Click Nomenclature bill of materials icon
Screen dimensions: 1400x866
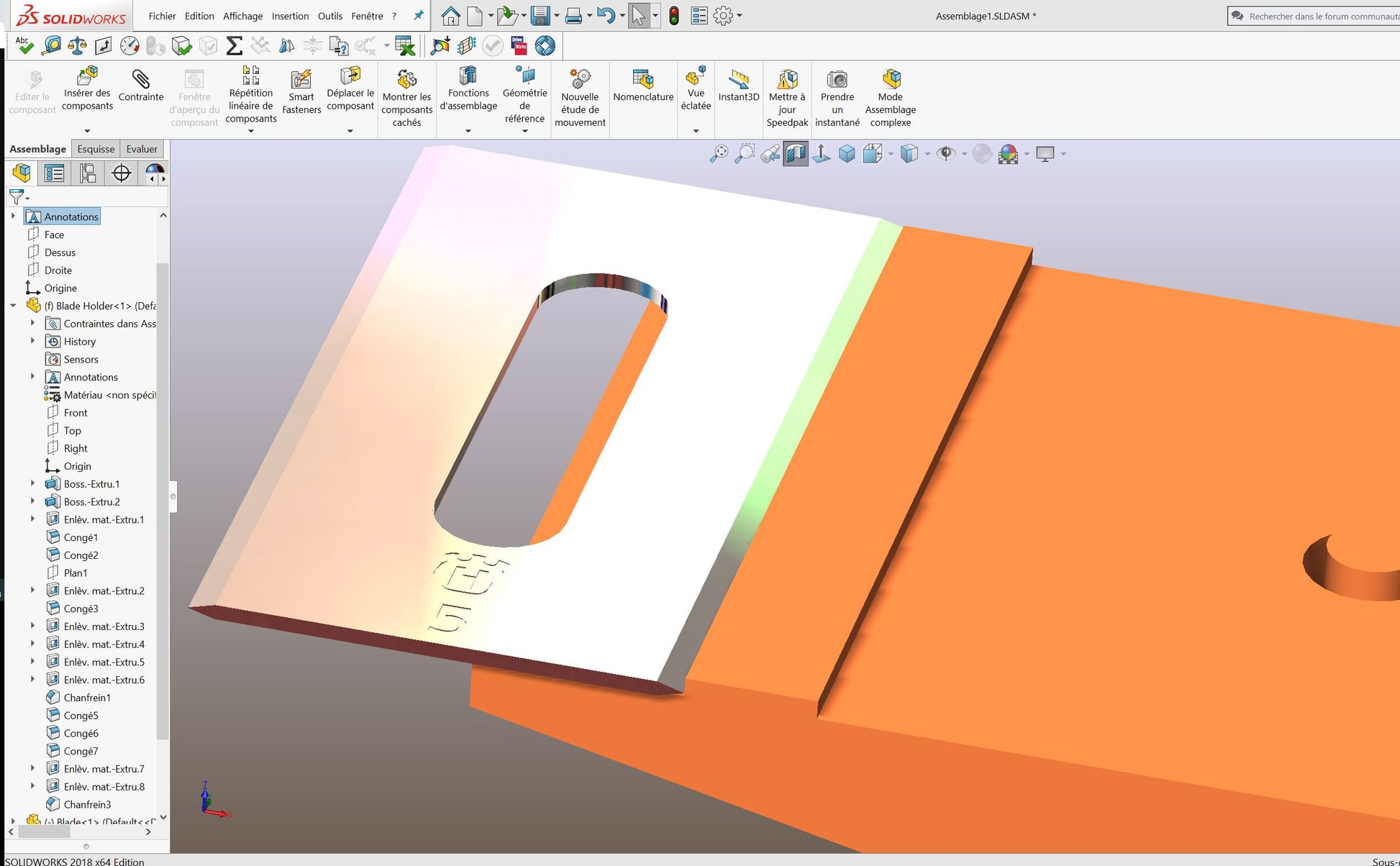pos(643,86)
